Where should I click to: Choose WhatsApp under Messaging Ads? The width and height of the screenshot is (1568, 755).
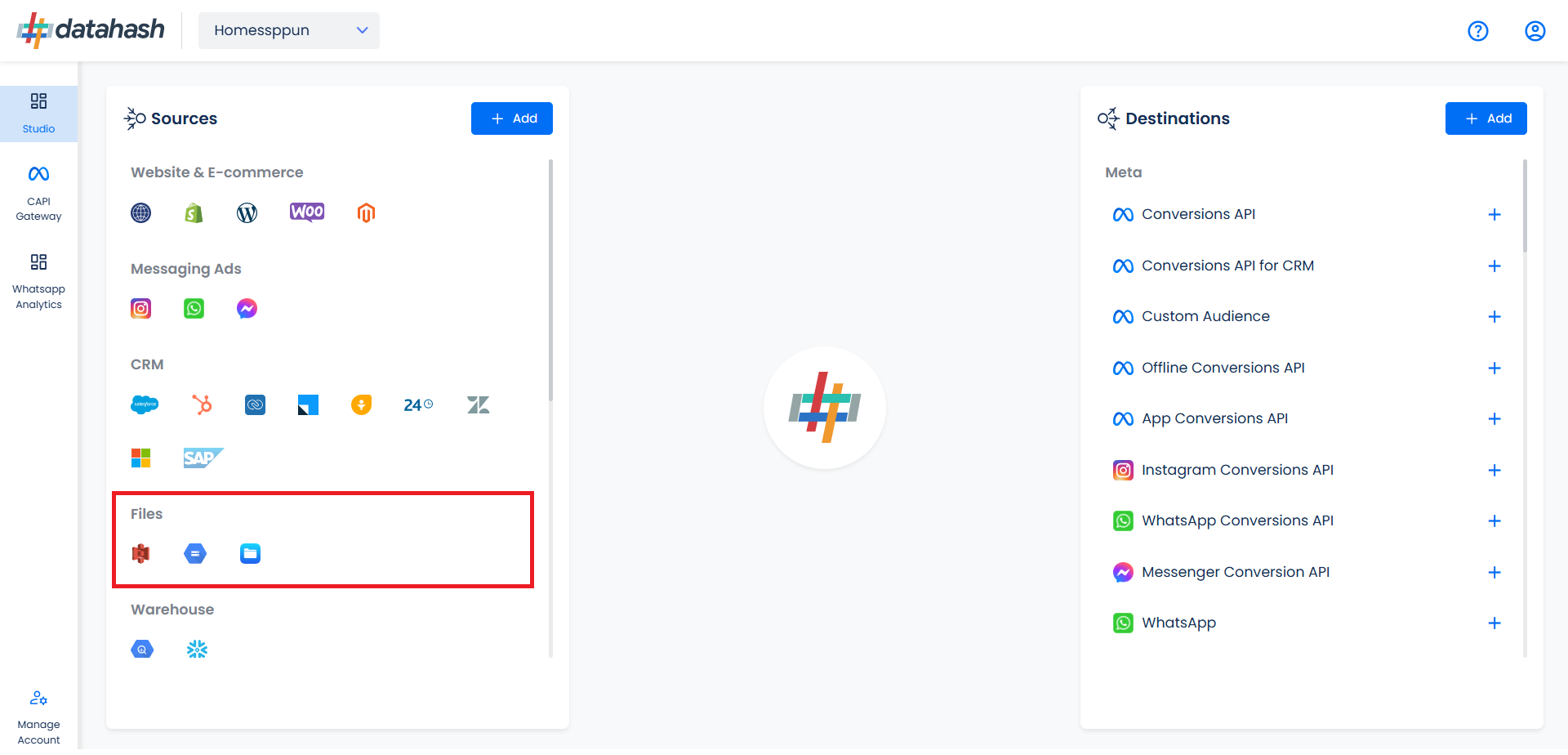(194, 309)
